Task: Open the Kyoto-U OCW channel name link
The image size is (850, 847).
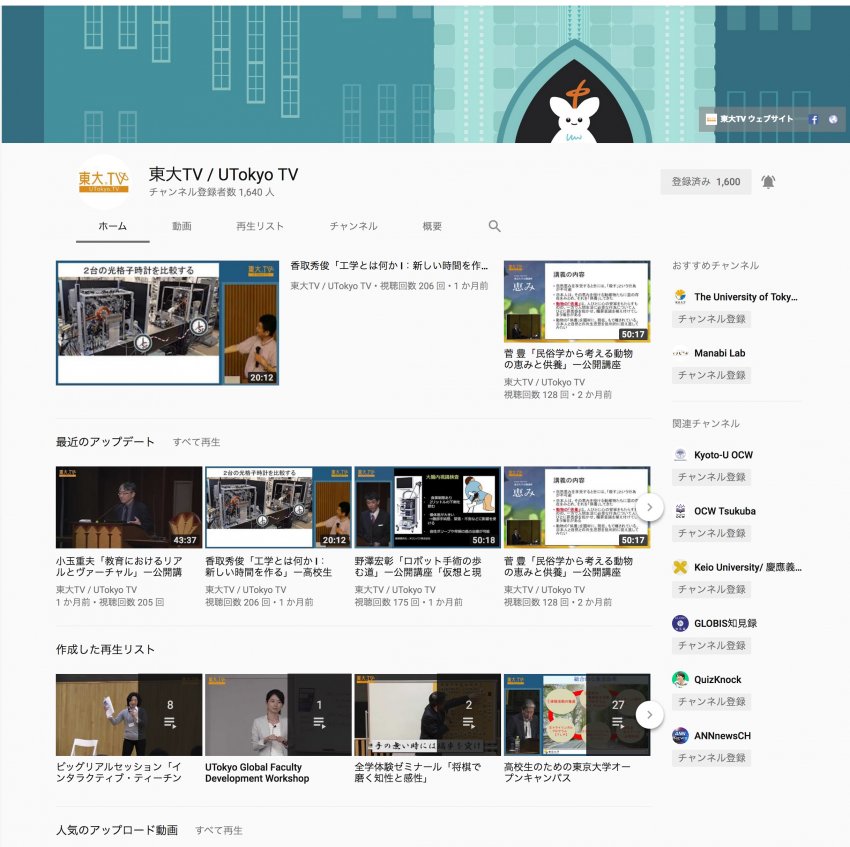Action: coord(723,455)
